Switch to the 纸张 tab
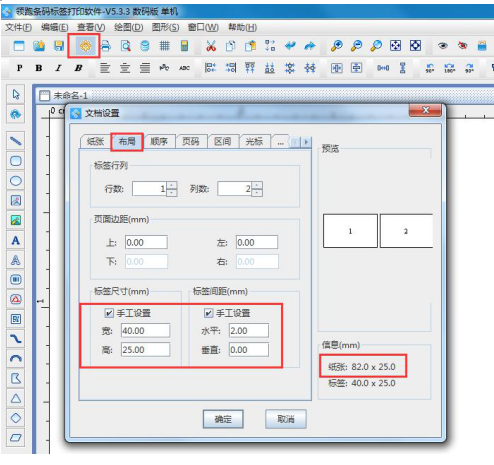Viewport: 494px width, 465px height. pos(95,141)
